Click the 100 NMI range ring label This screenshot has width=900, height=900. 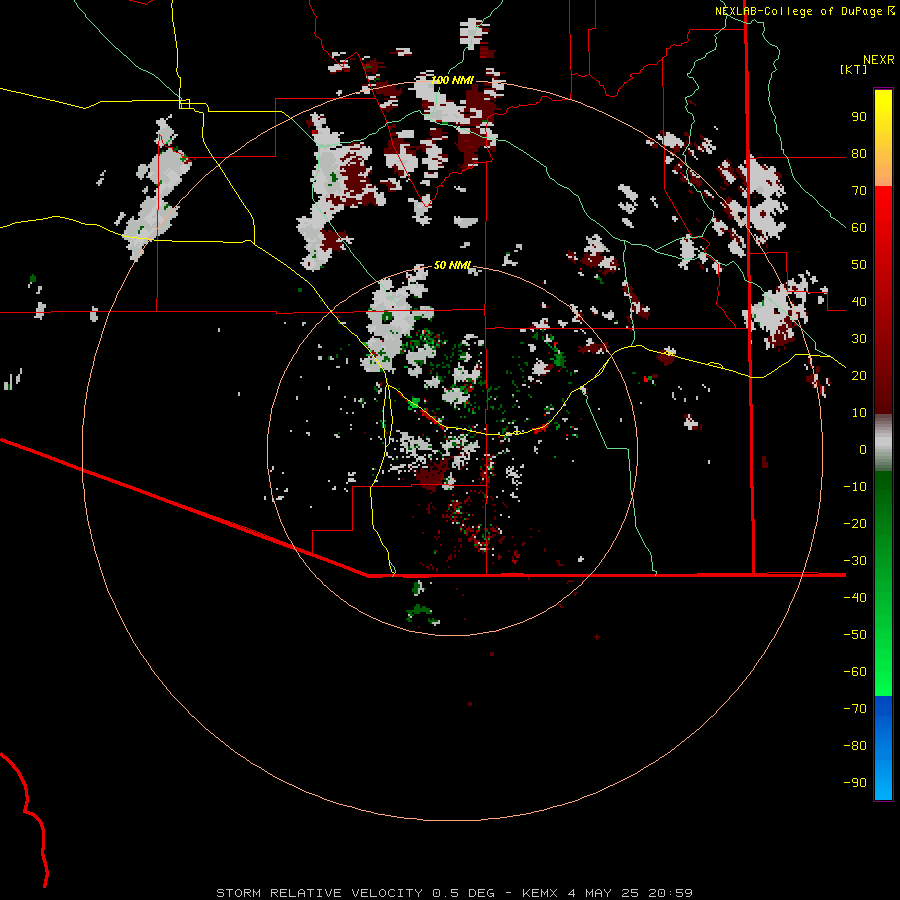pos(452,80)
